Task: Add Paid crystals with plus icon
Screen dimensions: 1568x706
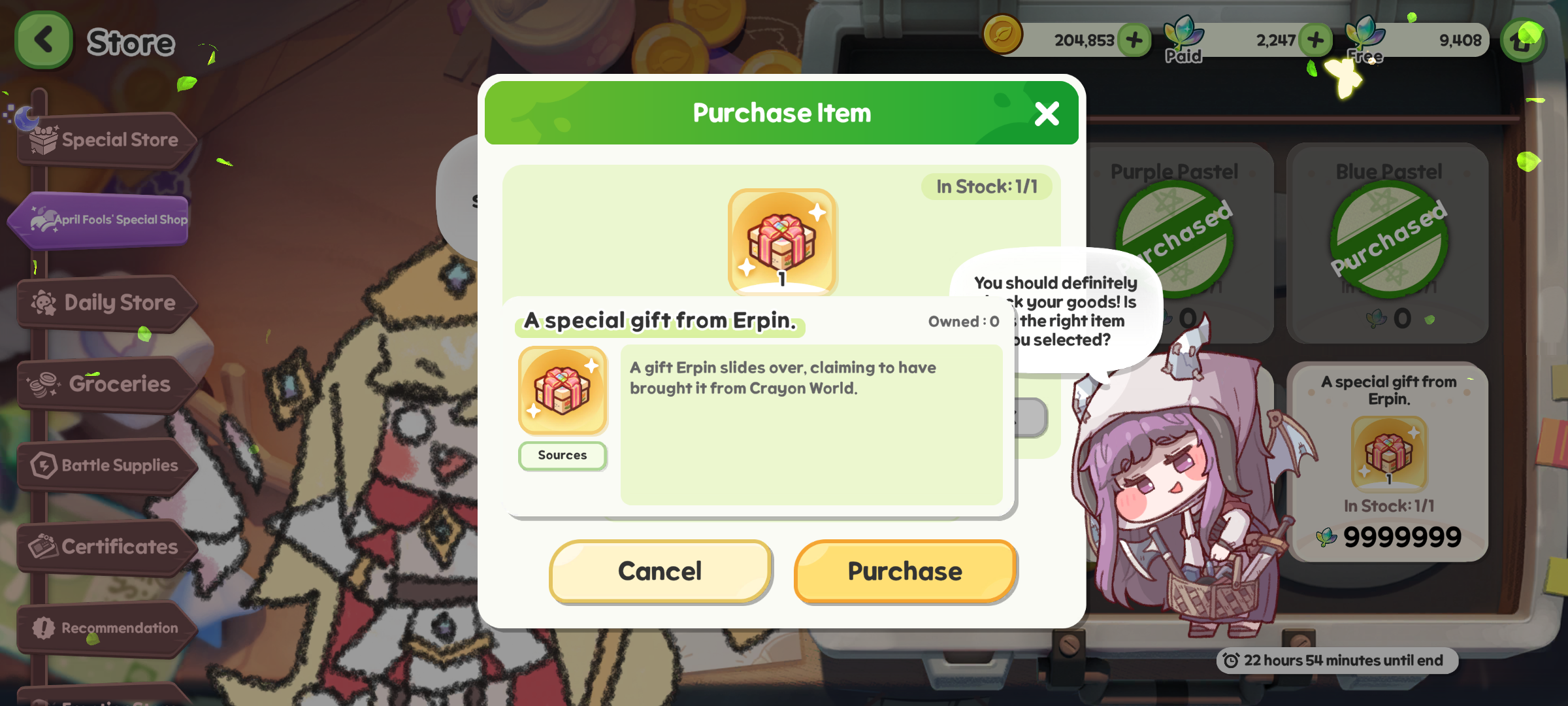Action: (x=1315, y=40)
